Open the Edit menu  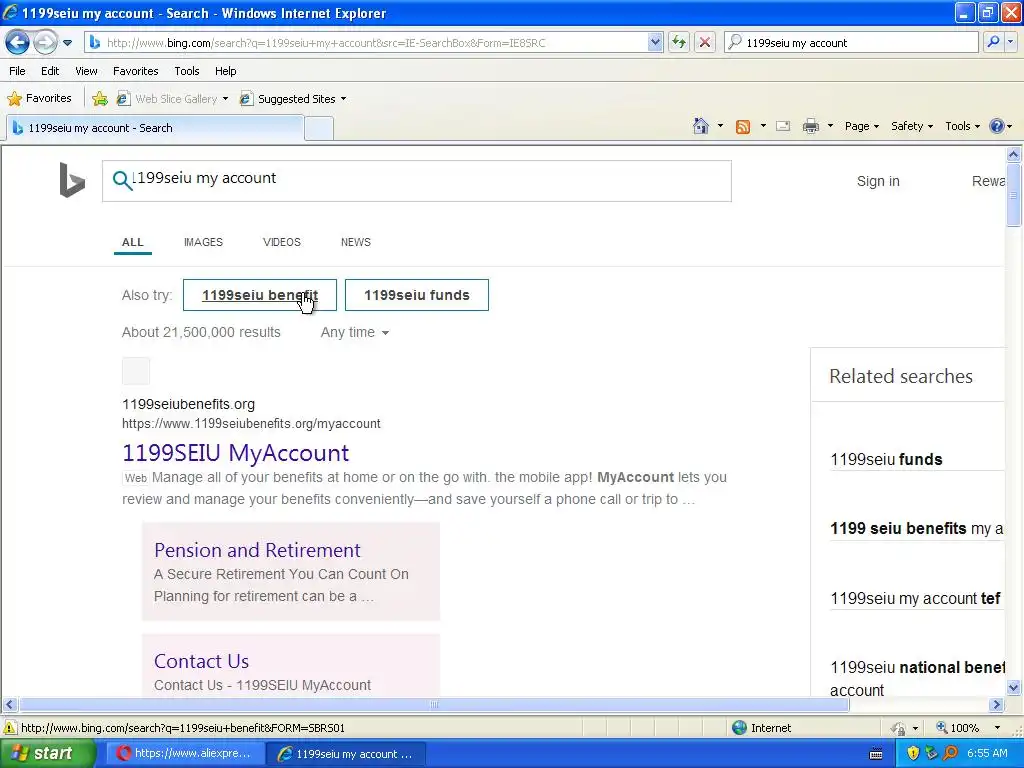point(50,71)
